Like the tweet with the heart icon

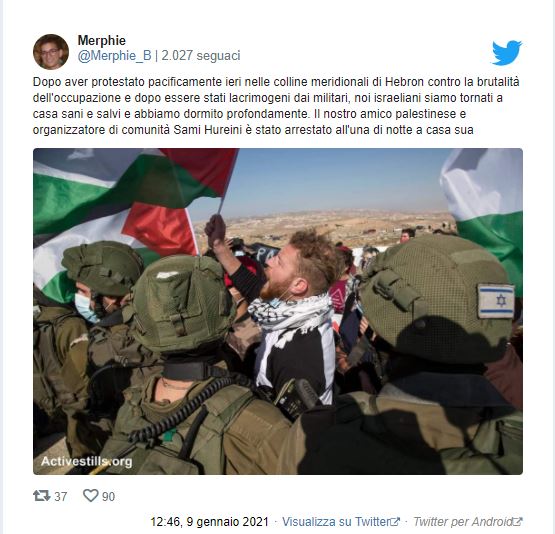click(x=91, y=495)
